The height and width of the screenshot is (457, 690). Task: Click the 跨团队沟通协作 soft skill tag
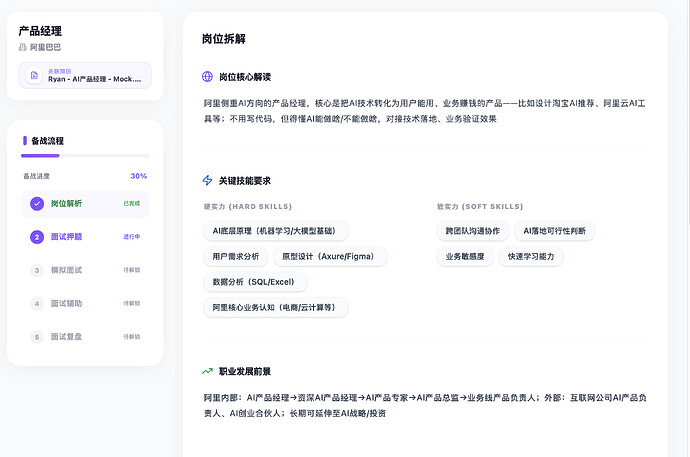(473, 231)
